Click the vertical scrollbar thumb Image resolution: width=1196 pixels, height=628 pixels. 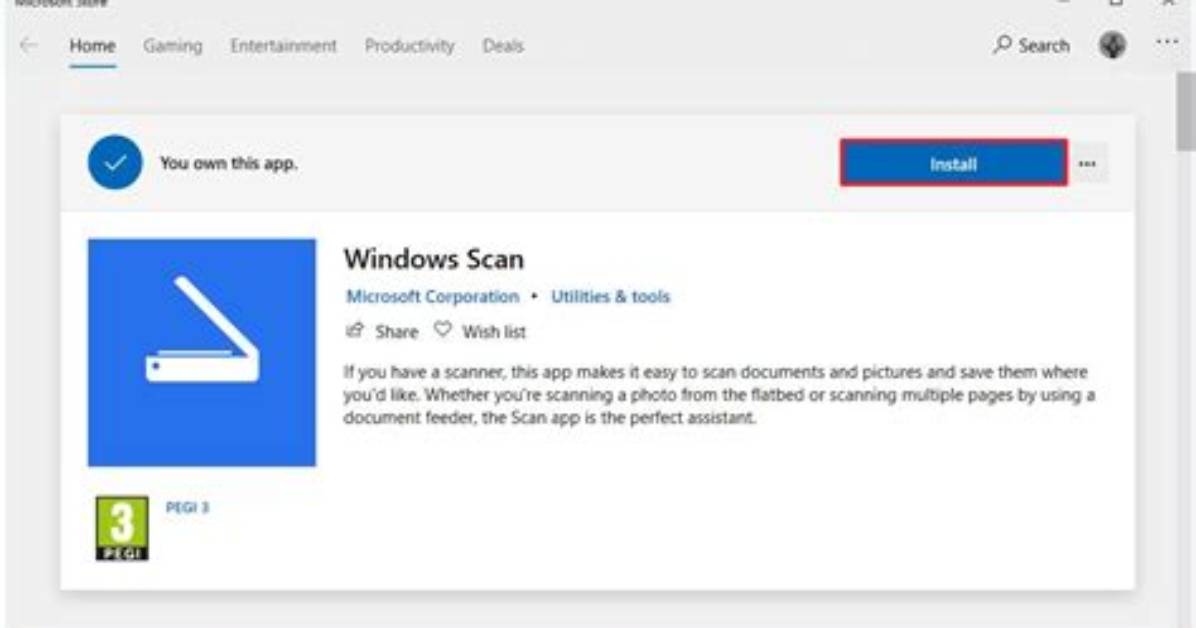[1186, 111]
